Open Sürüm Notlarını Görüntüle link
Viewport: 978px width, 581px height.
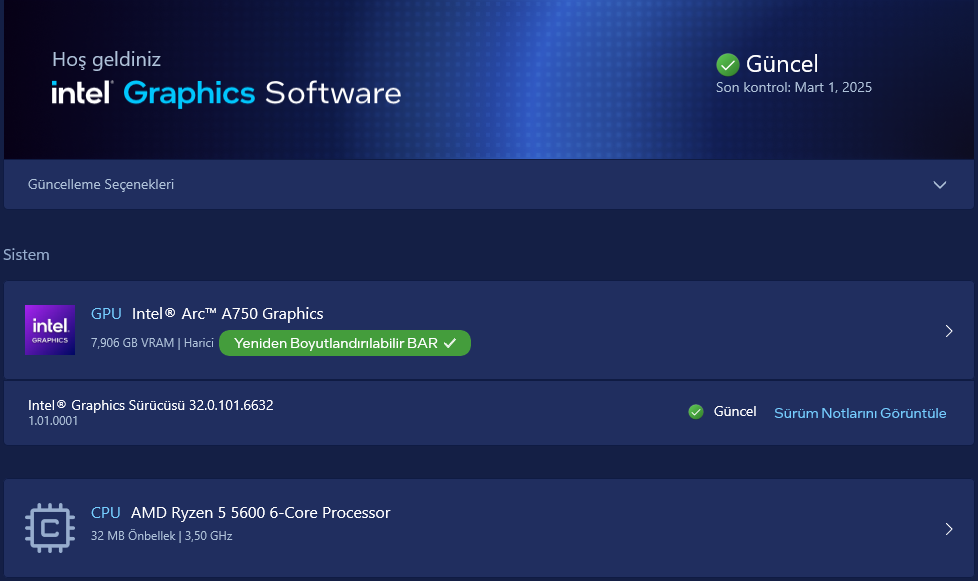click(860, 413)
